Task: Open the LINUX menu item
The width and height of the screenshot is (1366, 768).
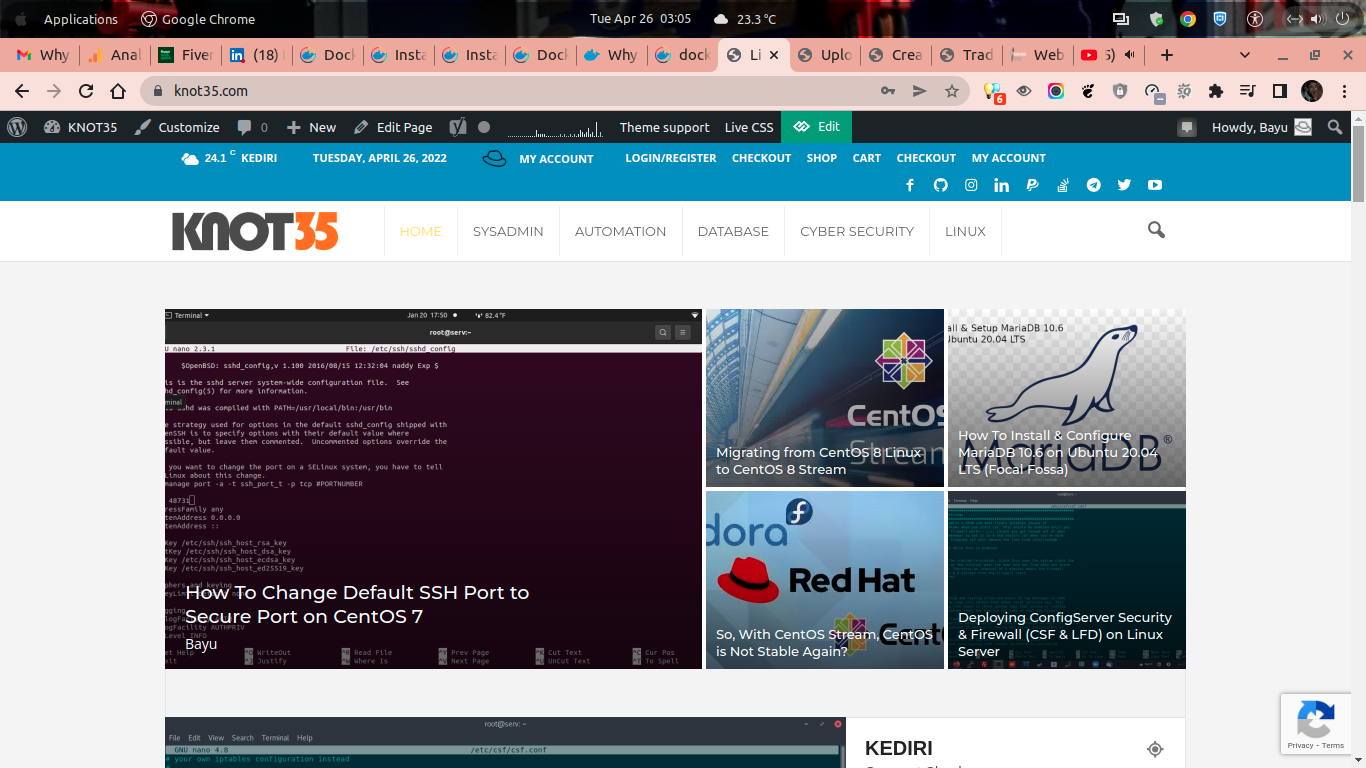Action: [x=965, y=231]
